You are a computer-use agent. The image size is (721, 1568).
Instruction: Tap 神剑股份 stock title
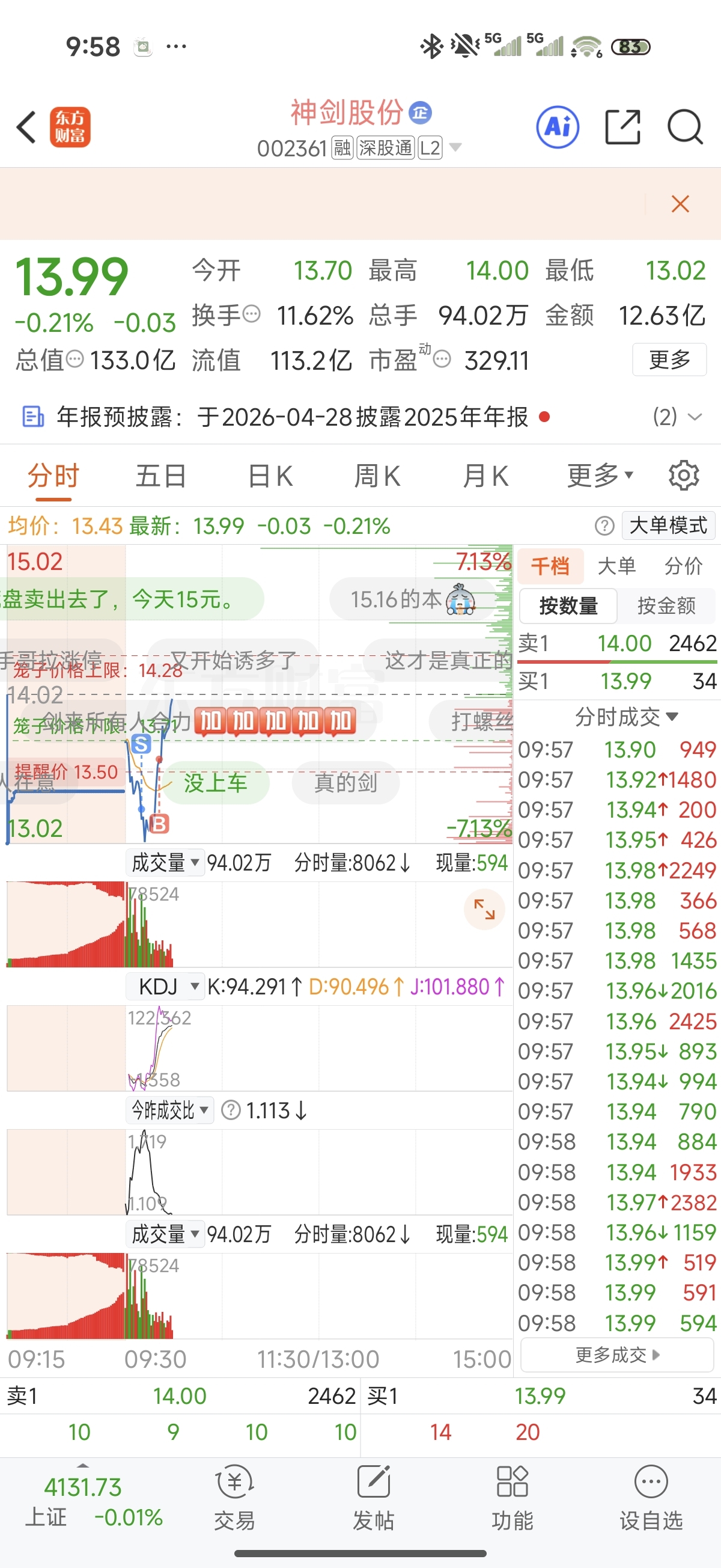(x=347, y=112)
